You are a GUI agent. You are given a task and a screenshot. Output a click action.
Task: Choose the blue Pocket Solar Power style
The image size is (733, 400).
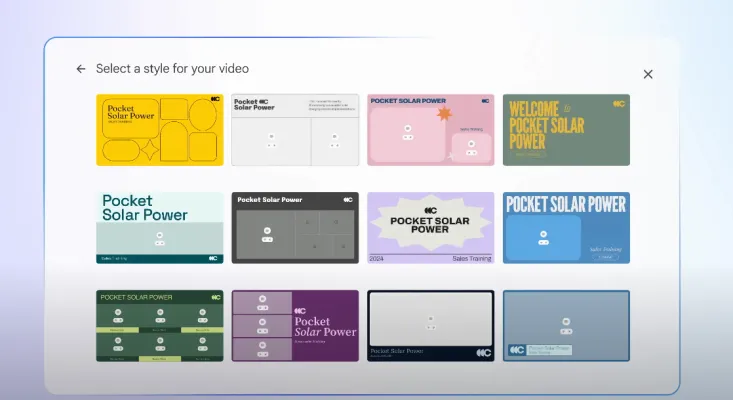coord(566,228)
